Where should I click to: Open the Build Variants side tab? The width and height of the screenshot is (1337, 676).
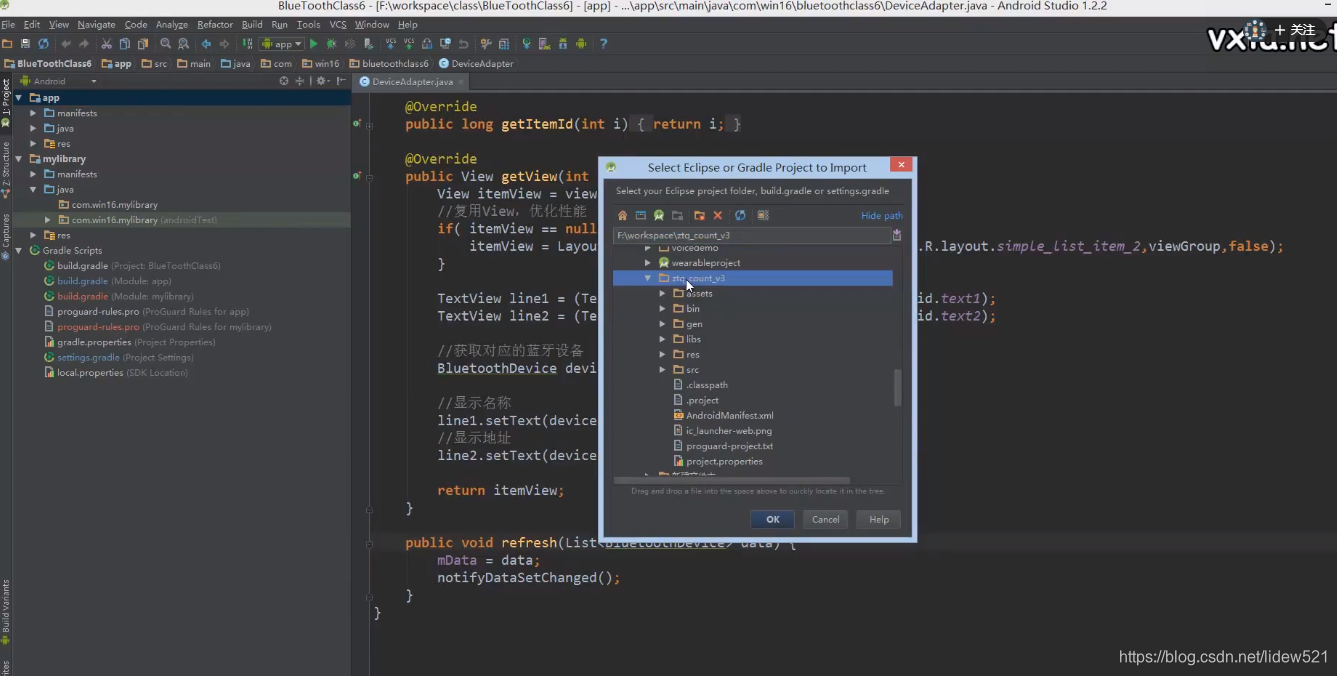5,610
